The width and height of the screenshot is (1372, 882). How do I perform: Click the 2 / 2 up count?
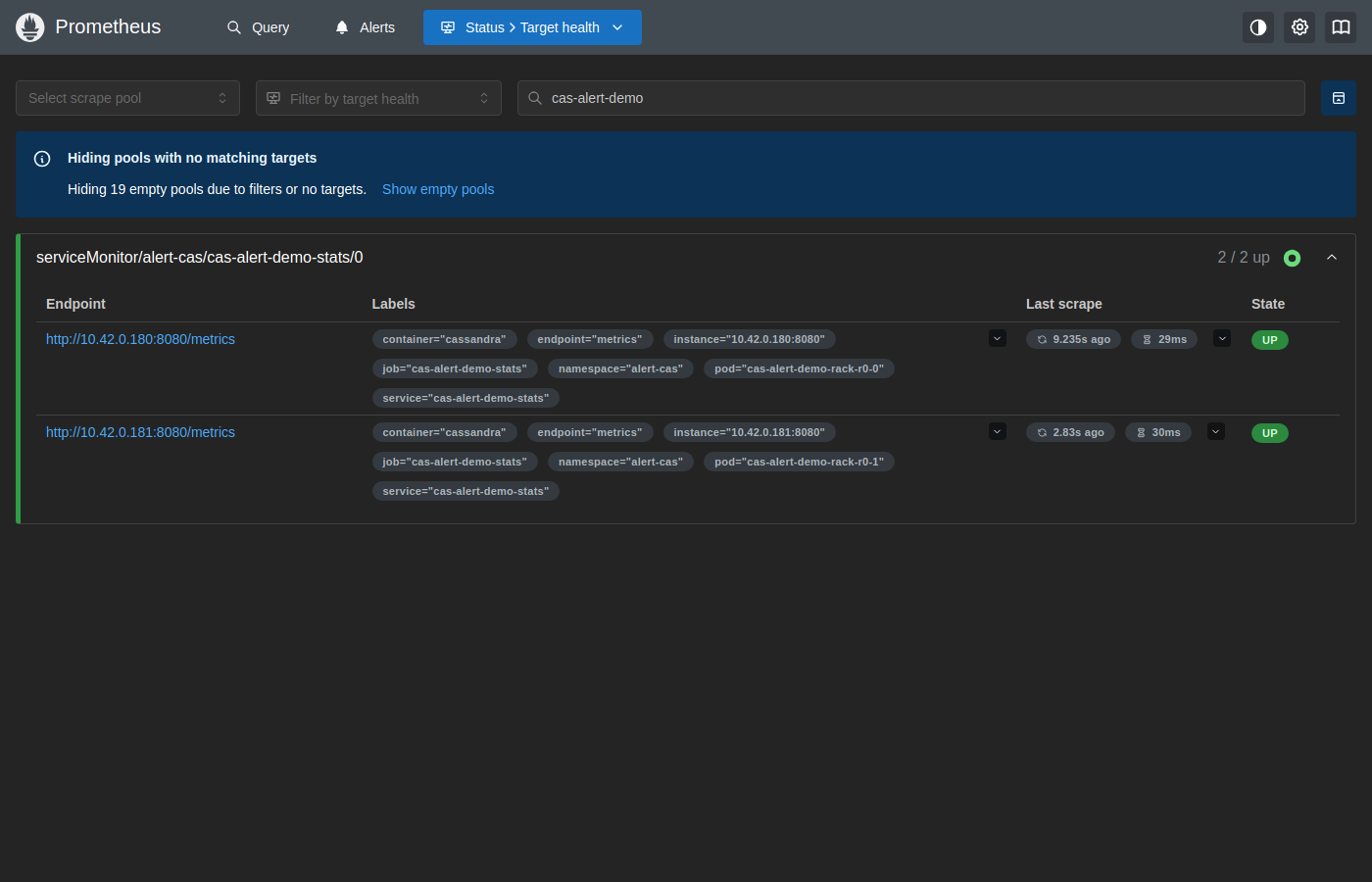[1244, 258]
